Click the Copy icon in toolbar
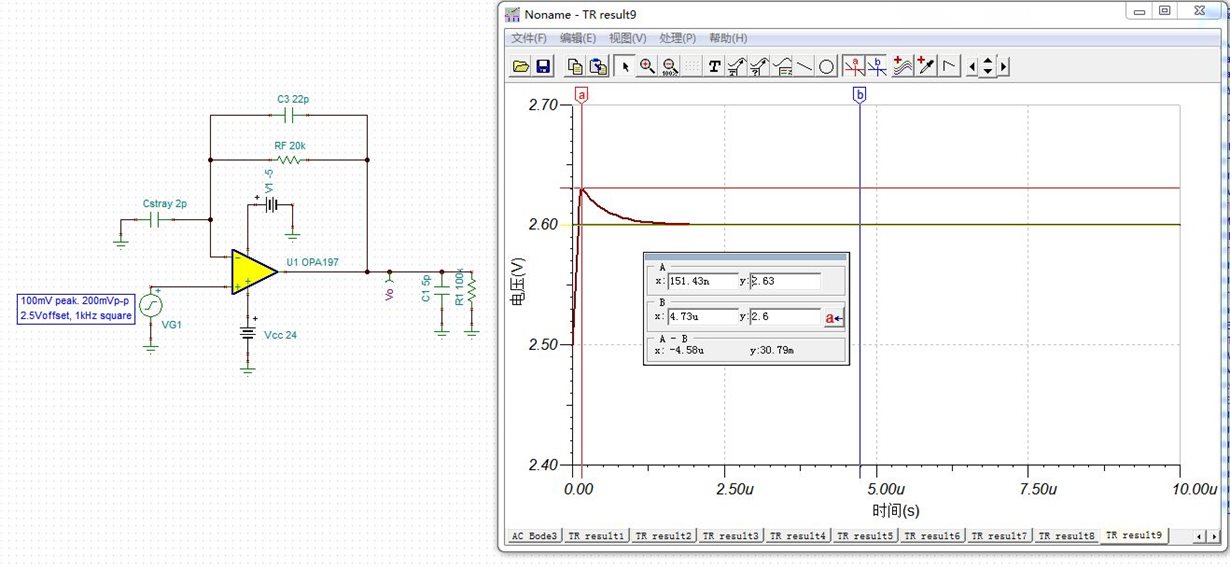 tap(575, 67)
